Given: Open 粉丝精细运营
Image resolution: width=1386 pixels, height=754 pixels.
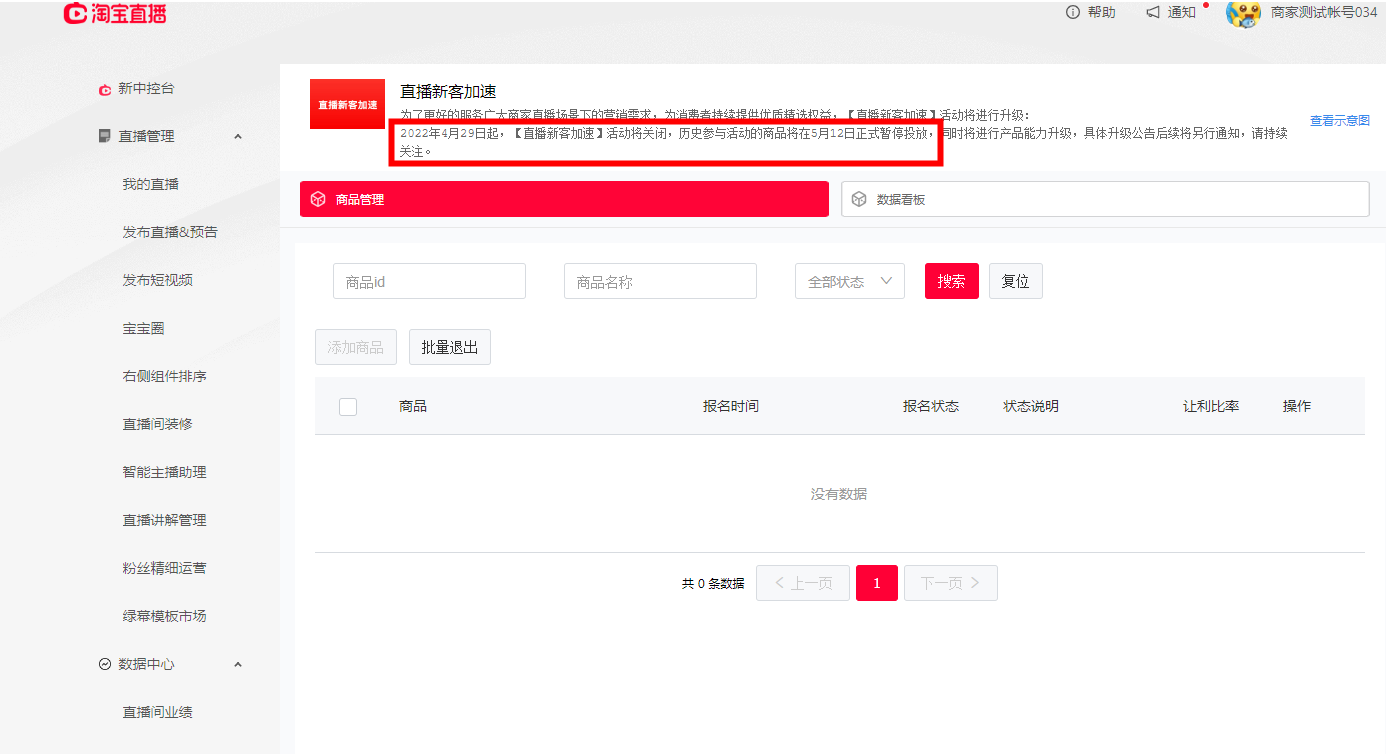Looking at the screenshot, I should click(164, 568).
